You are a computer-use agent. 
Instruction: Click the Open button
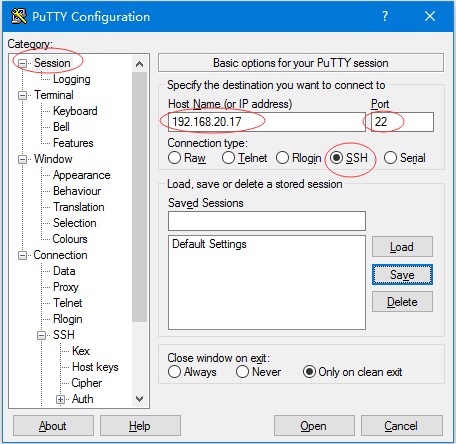click(x=314, y=426)
